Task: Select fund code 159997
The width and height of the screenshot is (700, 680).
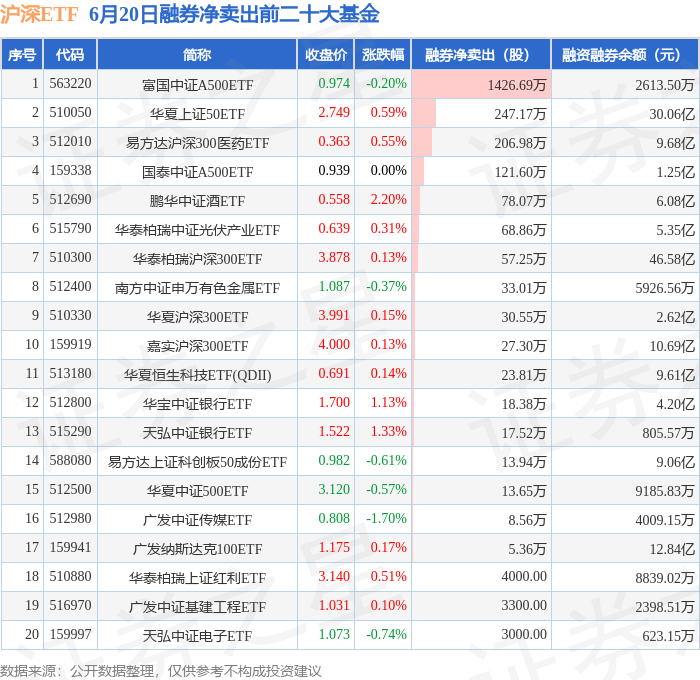Action: pos(70,634)
